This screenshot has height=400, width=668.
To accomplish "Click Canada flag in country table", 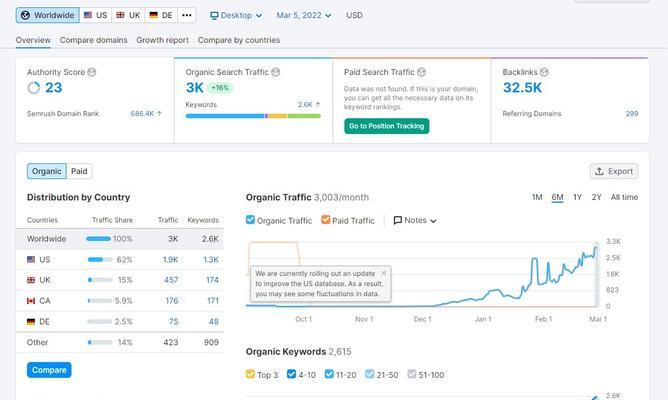I will (31, 301).
